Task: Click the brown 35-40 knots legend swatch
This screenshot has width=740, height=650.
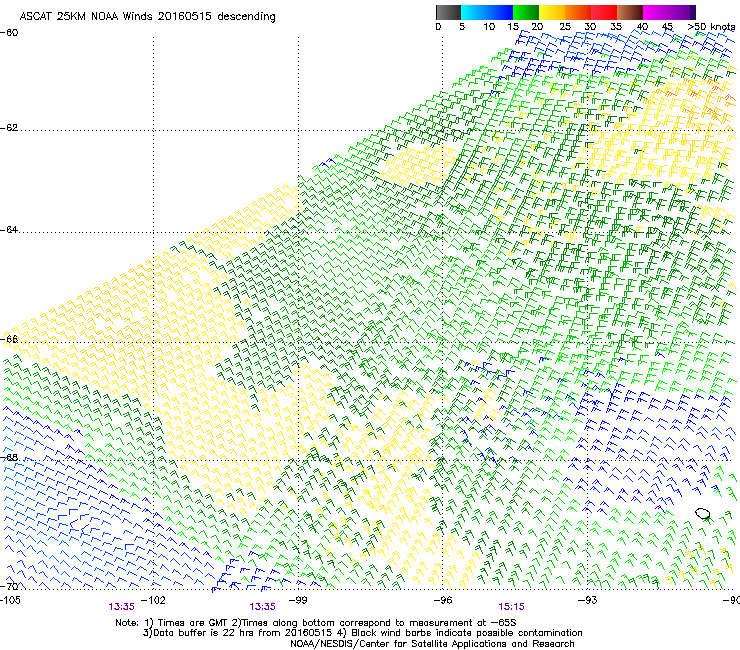Action: pyautogui.click(x=630, y=12)
